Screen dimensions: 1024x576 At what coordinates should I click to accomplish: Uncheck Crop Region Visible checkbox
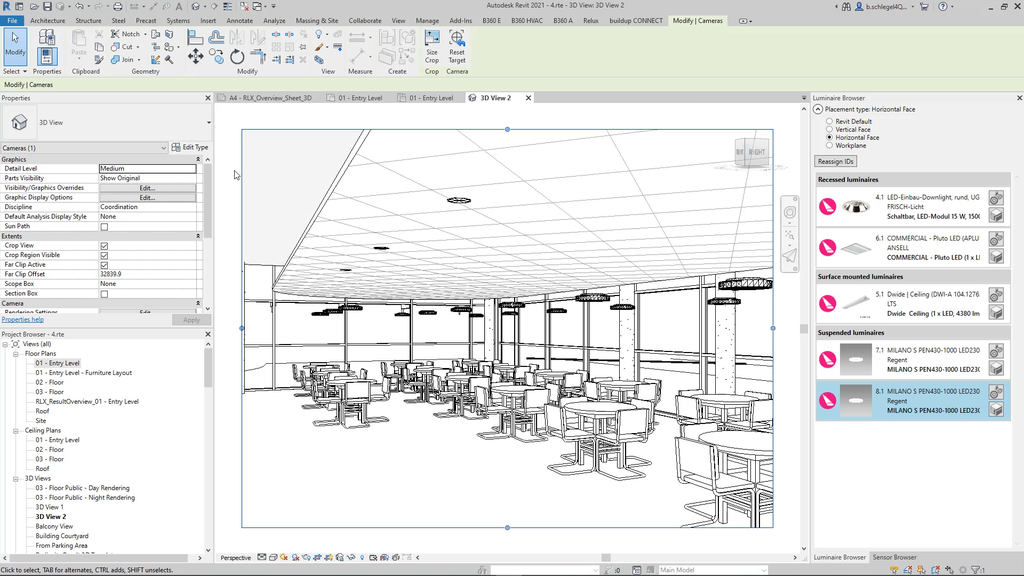click(x=104, y=255)
